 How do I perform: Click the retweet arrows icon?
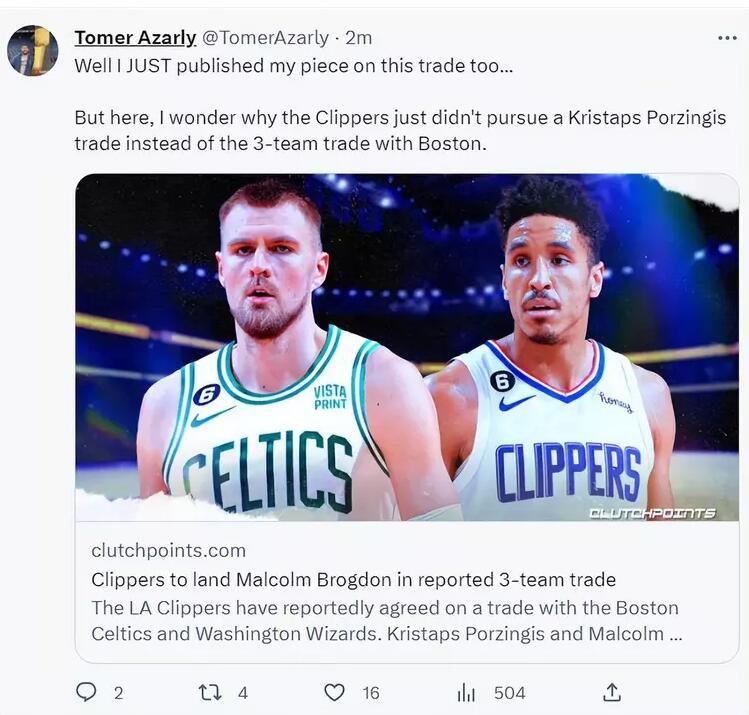(210, 692)
